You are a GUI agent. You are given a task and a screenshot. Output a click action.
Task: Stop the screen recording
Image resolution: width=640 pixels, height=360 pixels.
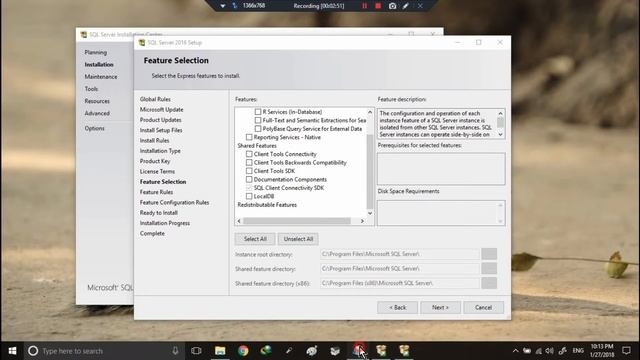click(378, 6)
